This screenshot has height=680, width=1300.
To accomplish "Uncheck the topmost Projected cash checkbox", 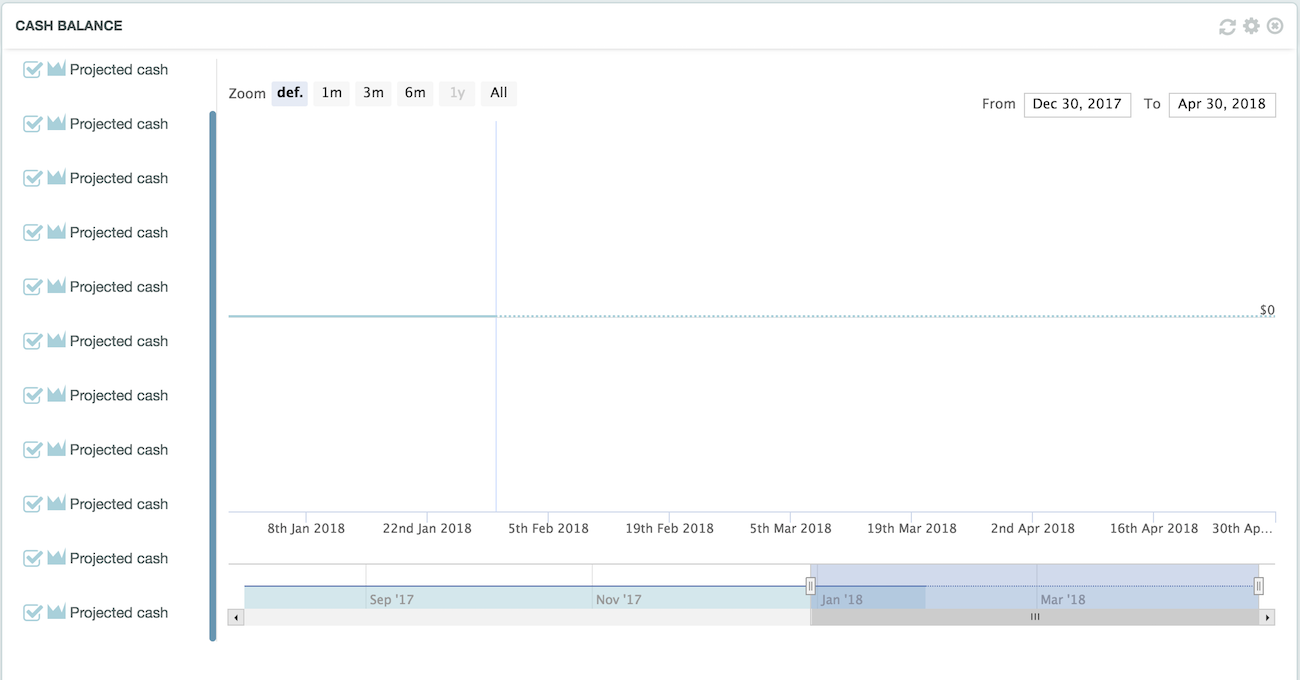I will (x=32, y=70).
